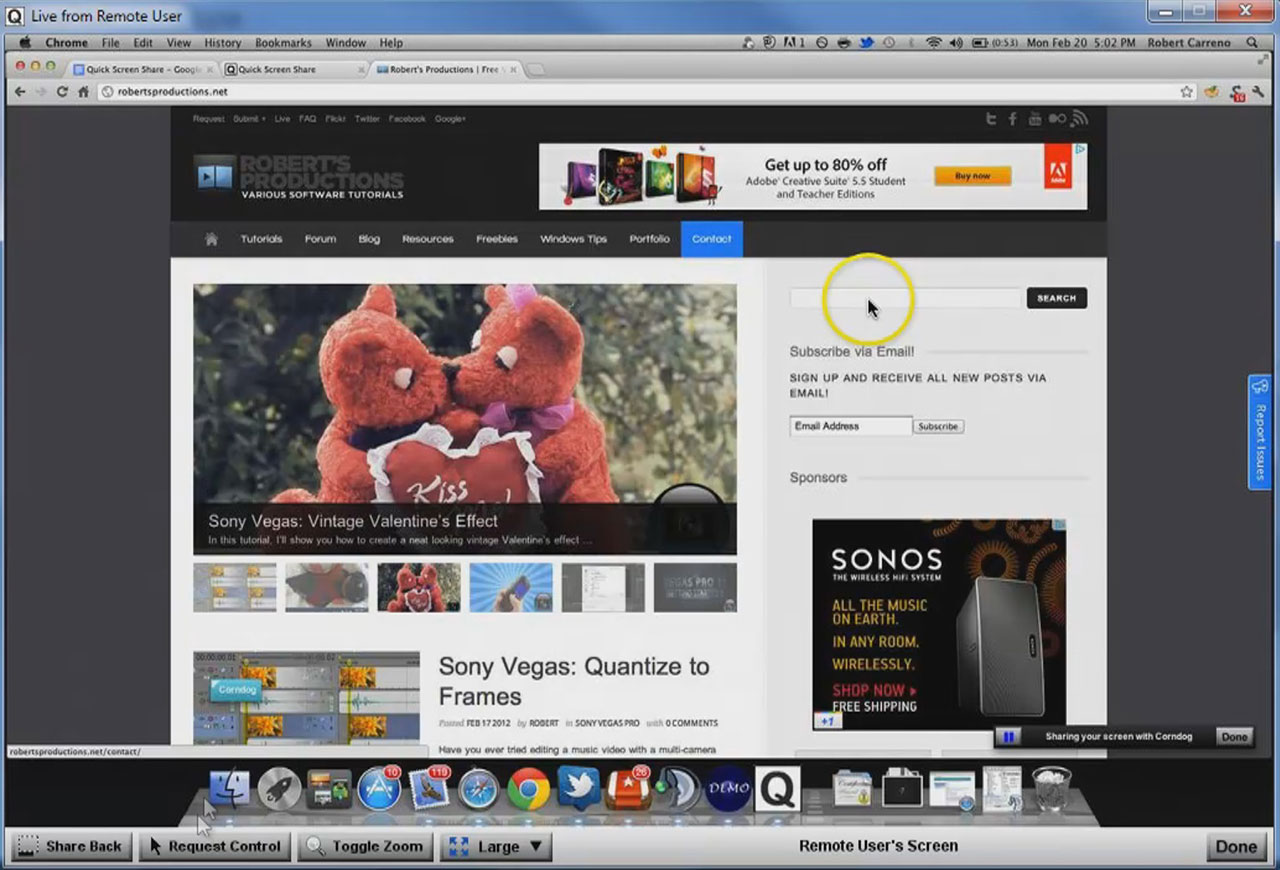
Task: Click the Adobe ad's Buy now button
Action: point(972,176)
